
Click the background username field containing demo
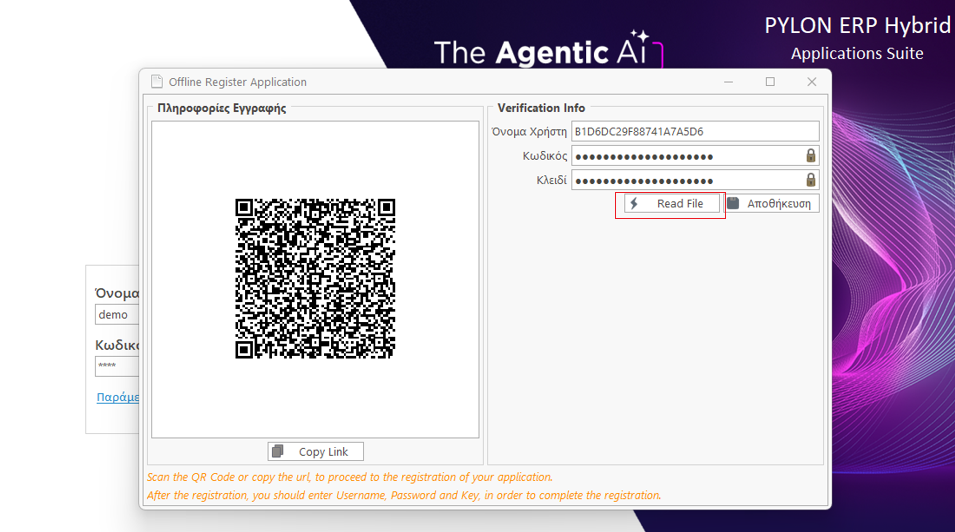pyautogui.click(x=116, y=315)
